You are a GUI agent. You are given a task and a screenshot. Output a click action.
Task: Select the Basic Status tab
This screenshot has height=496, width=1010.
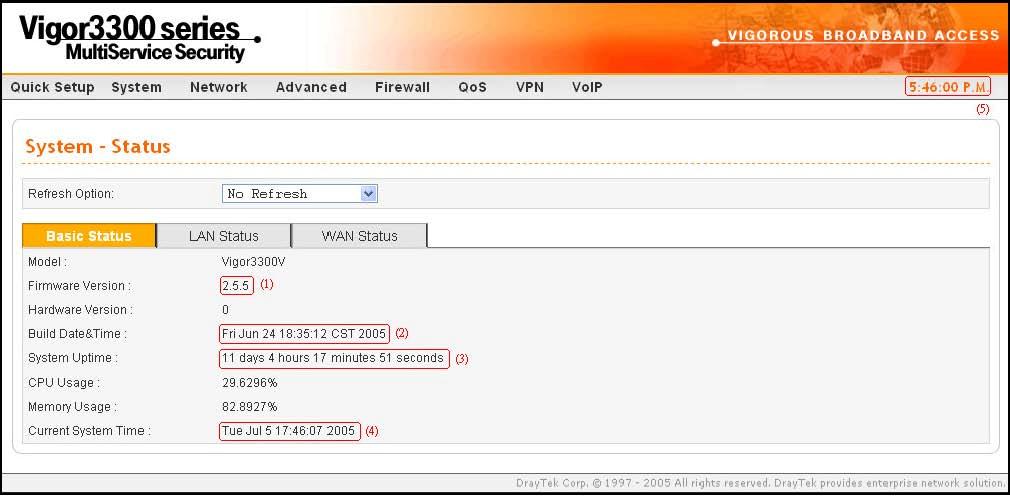[89, 236]
